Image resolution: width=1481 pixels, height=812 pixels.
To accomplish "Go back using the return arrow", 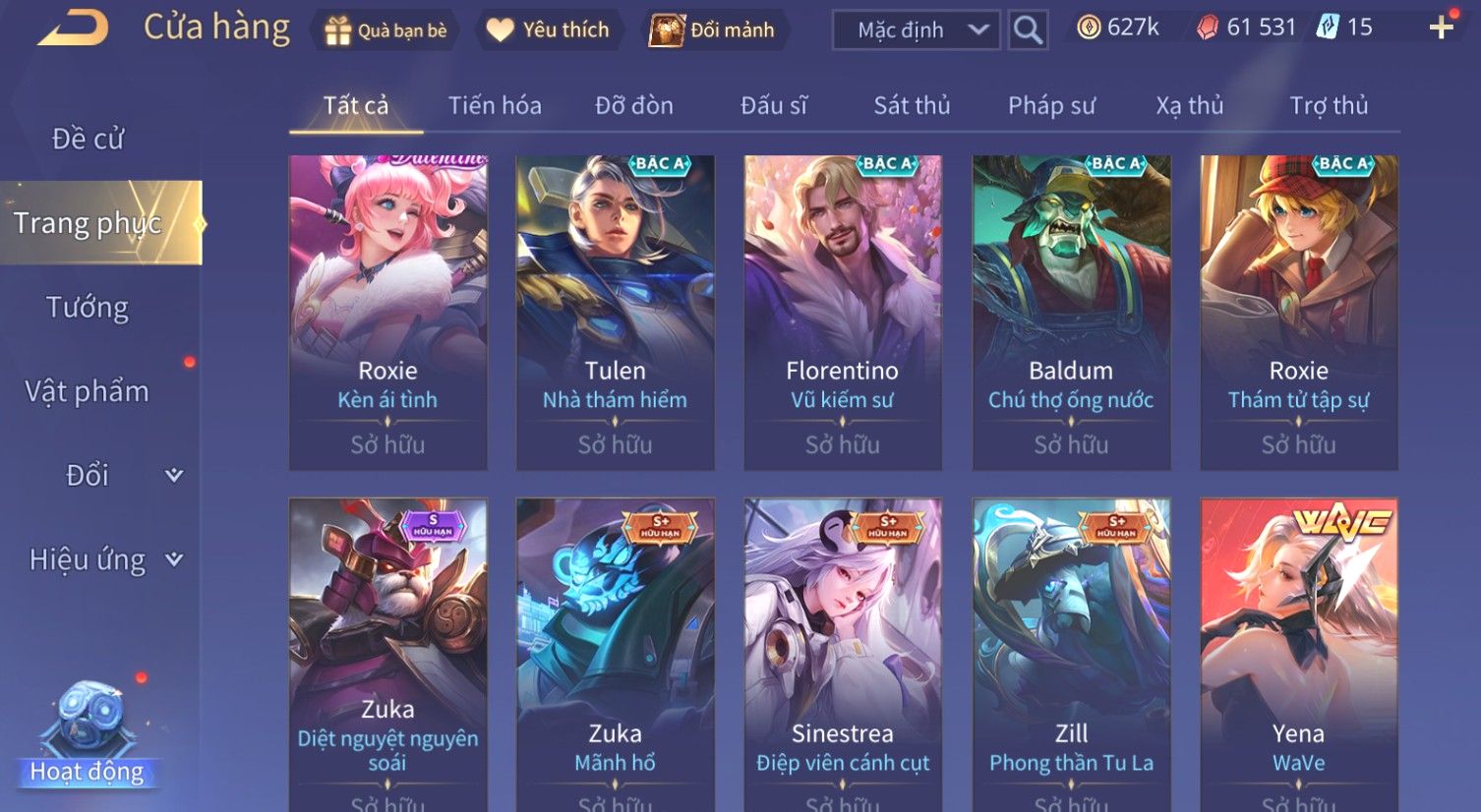I will (x=73, y=29).
